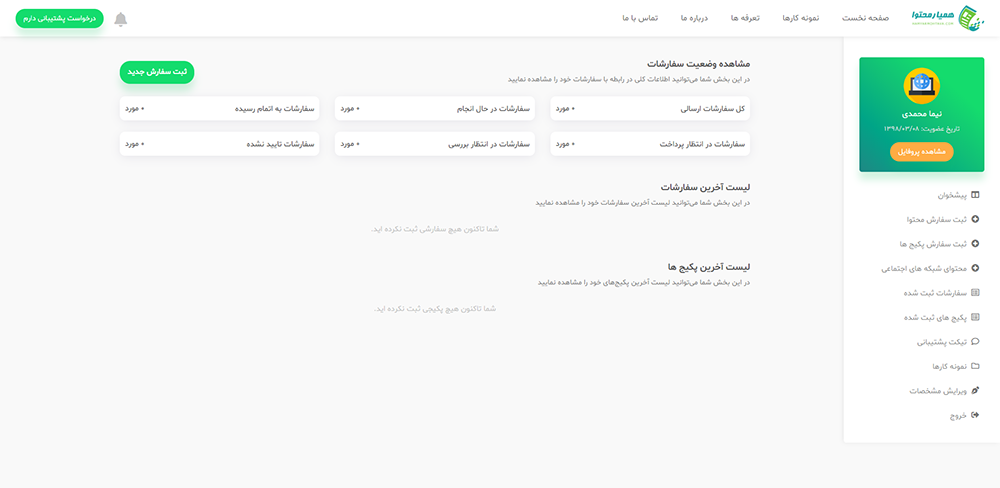Open تیکت پشتیبانی sidebar link
Screen dimensions: 1000x488
tap(942, 342)
